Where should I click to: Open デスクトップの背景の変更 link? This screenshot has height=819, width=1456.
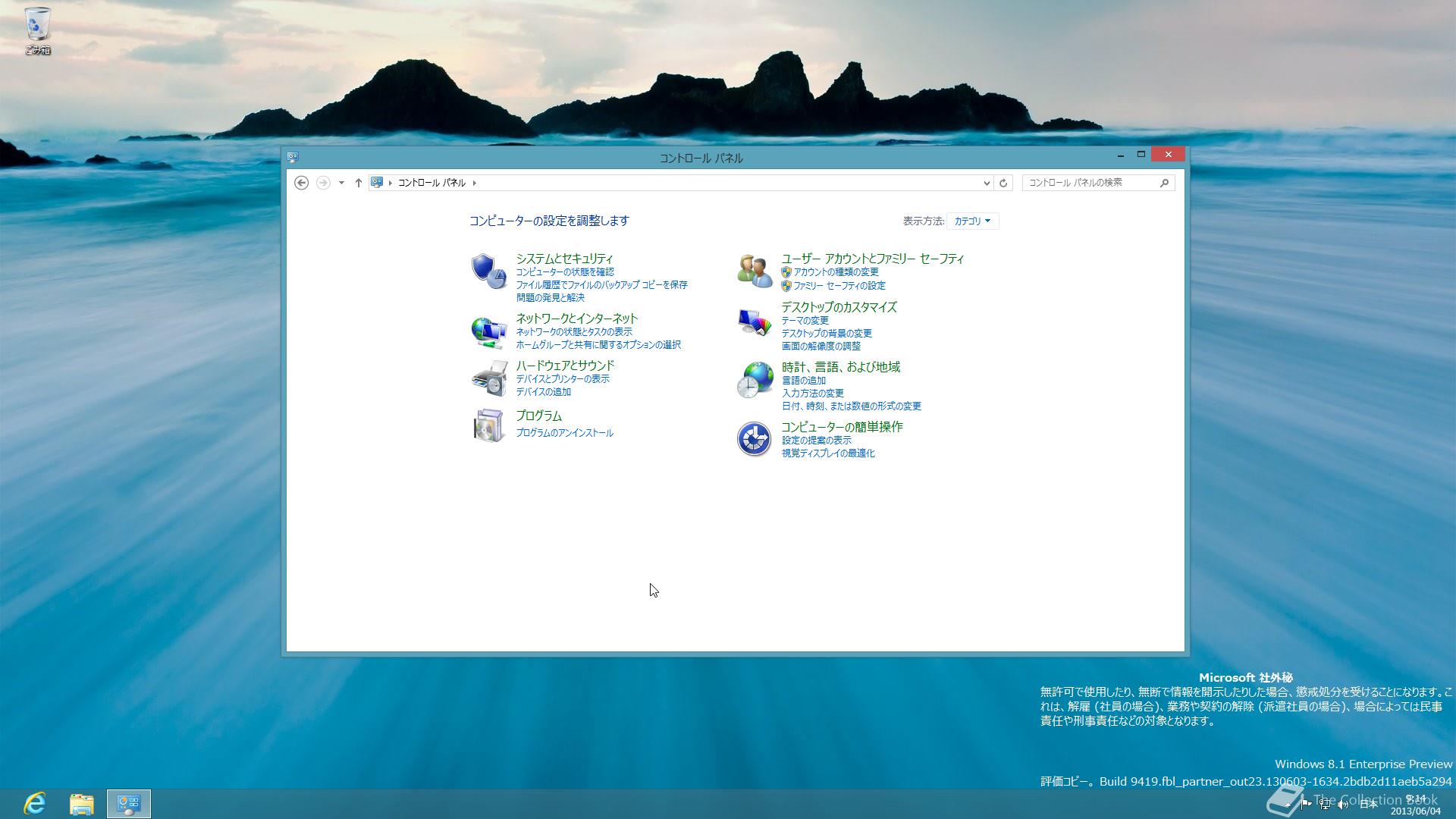point(827,333)
